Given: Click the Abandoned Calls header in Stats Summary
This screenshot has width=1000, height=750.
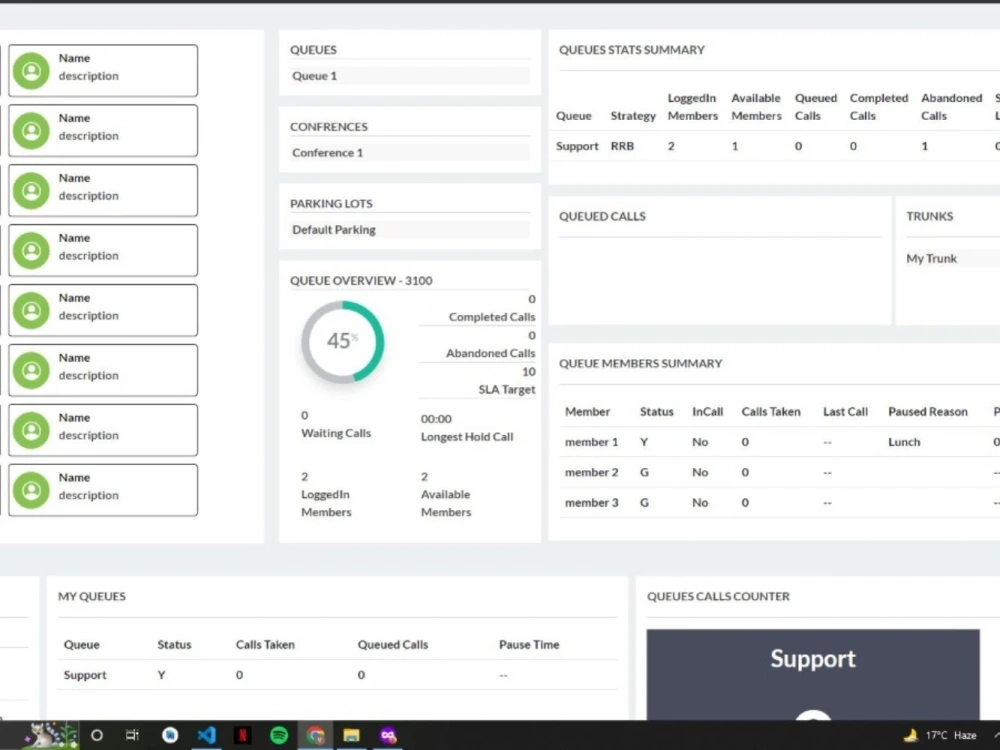Looking at the screenshot, I should point(951,107).
